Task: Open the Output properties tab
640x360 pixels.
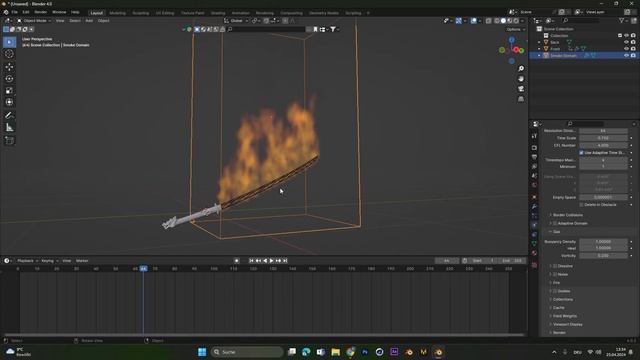Action: pos(534,157)
